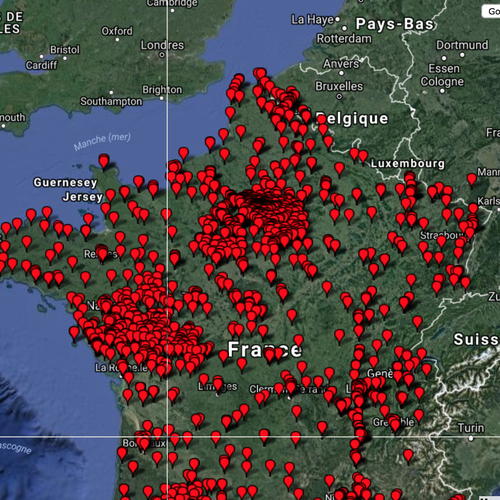This screenshot has width=500, height=500.
Task: Click the Cardiff city label
Action: (x=42, y=65)
